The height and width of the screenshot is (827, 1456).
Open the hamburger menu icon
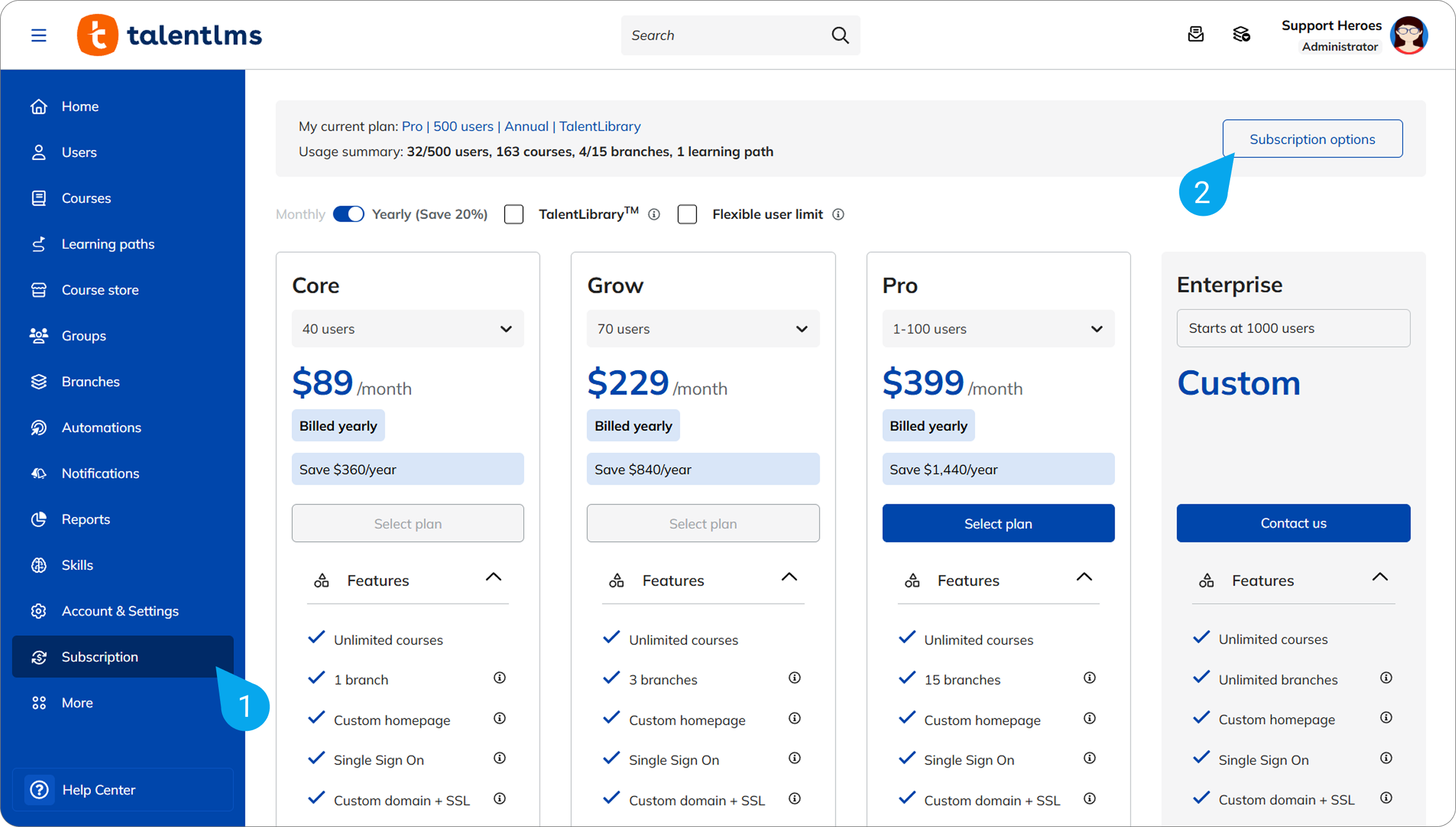coord(39,35)
